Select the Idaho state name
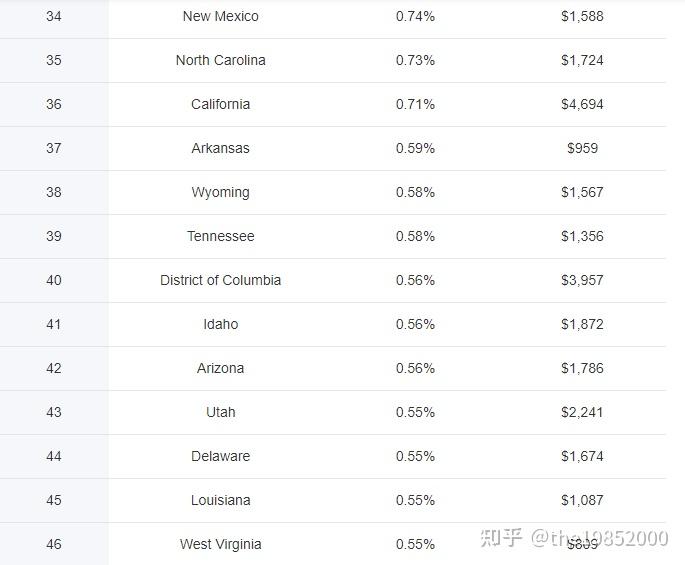This screenshot has width=685, height=565. pos(220,324)
